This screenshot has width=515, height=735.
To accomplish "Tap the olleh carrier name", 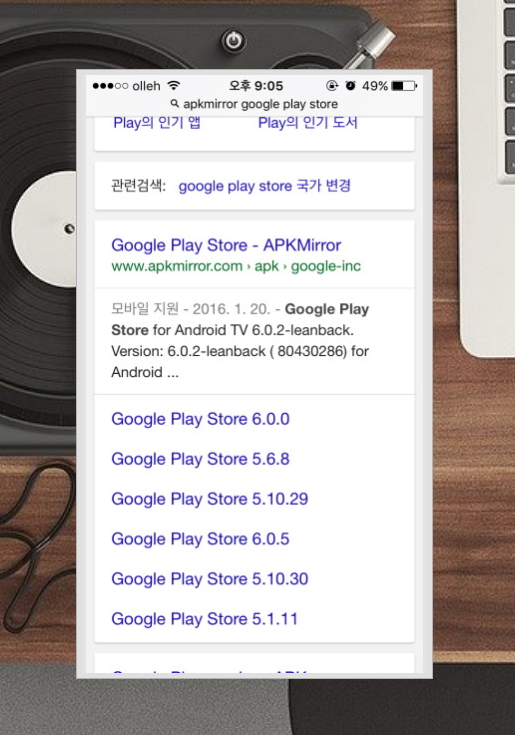I will pyautogui.click(x=146, y=86).
